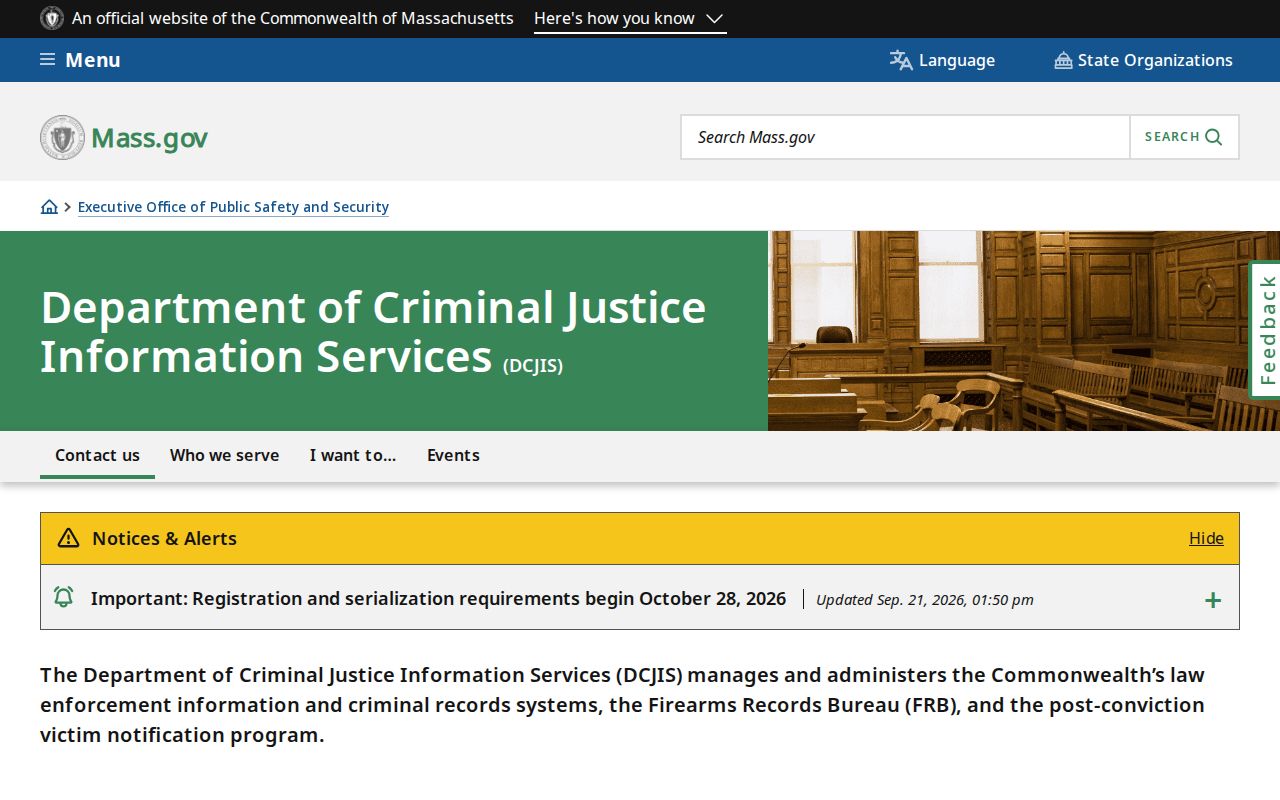Open Executive Office of Public Safety and Security link

(233, 207)
